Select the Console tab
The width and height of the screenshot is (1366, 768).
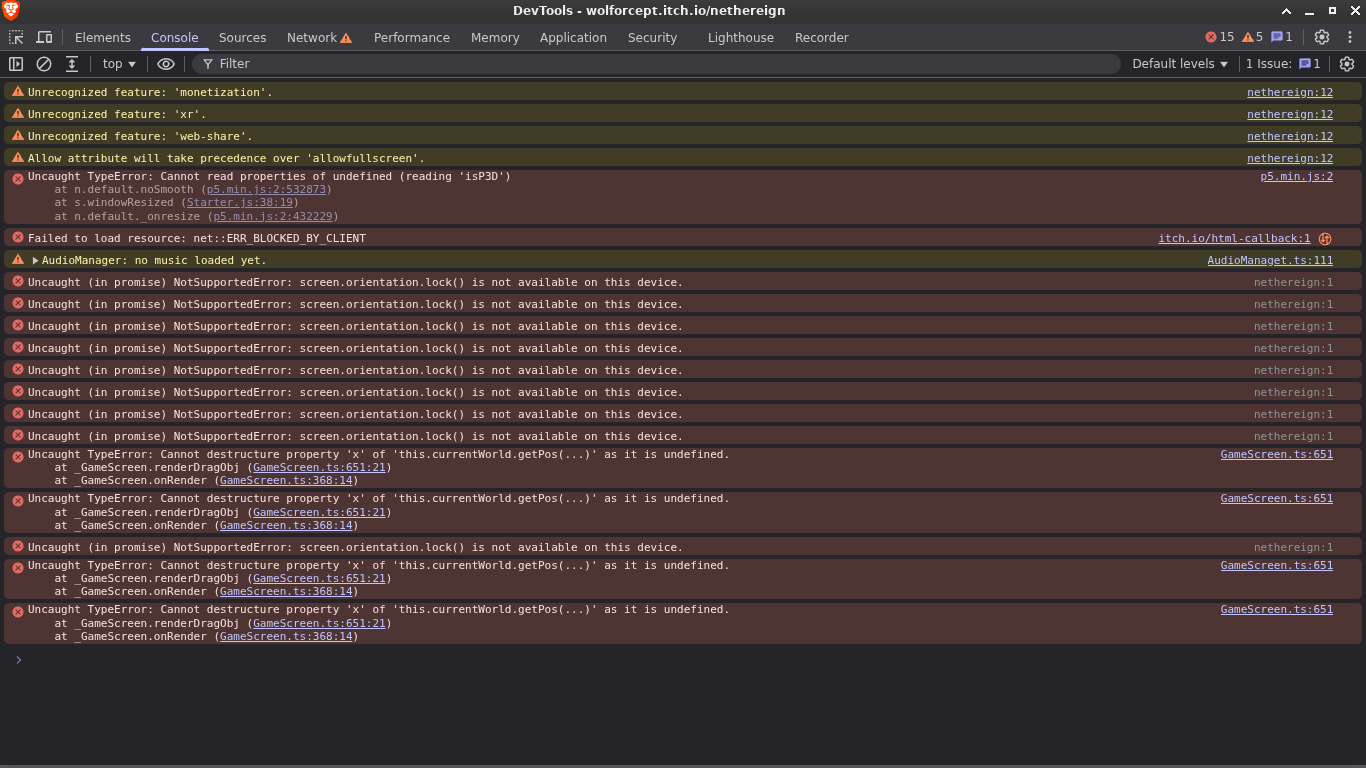click(175, 38)
